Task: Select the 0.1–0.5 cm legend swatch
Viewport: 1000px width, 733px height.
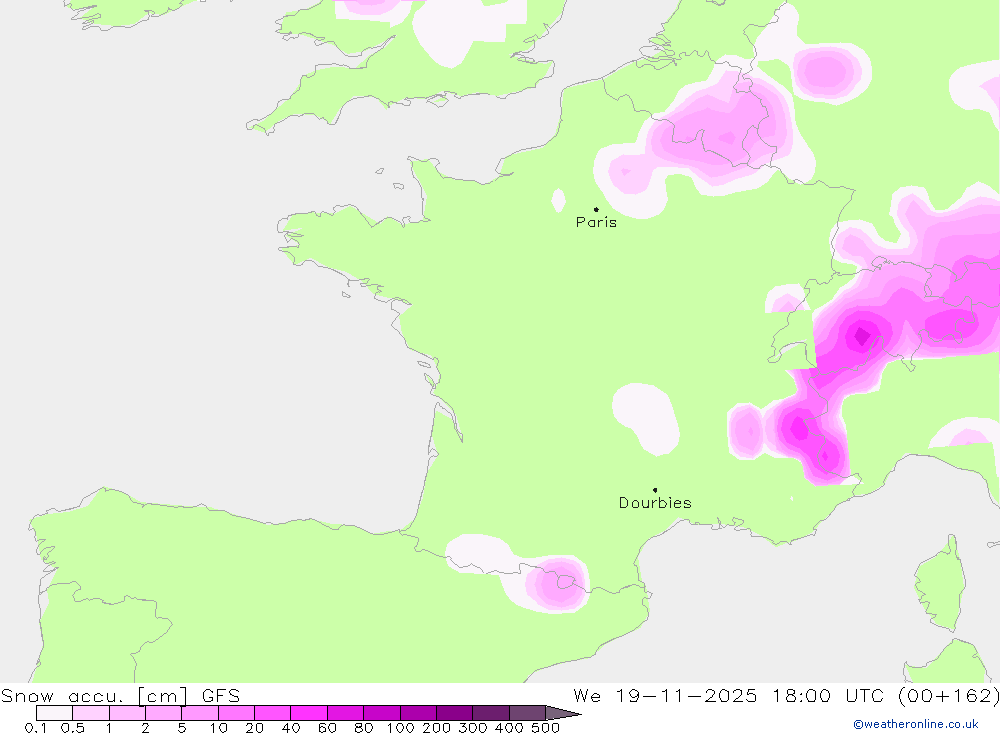Action: click(x=54, y=713)
